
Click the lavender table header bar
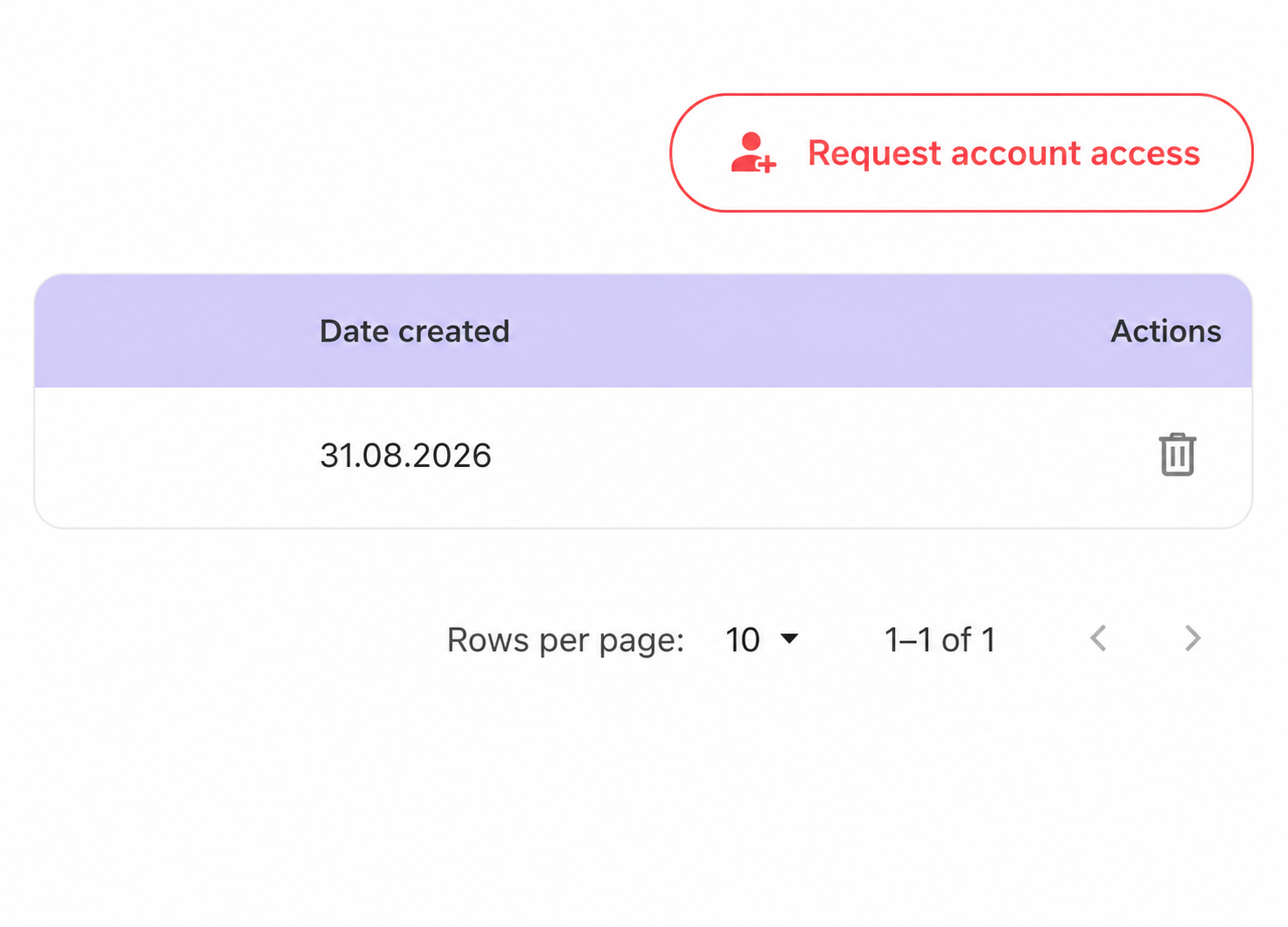tap(643, 331)
